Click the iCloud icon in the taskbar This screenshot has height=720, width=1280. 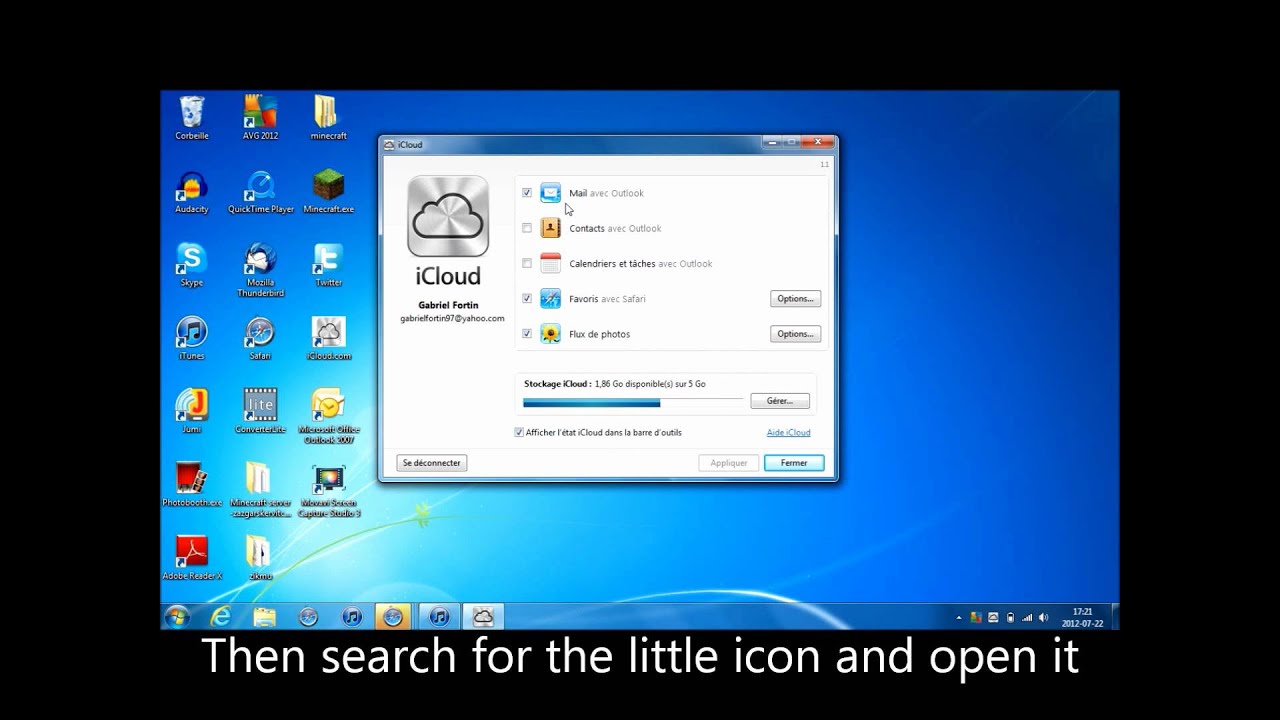click(x=483, y=617)
